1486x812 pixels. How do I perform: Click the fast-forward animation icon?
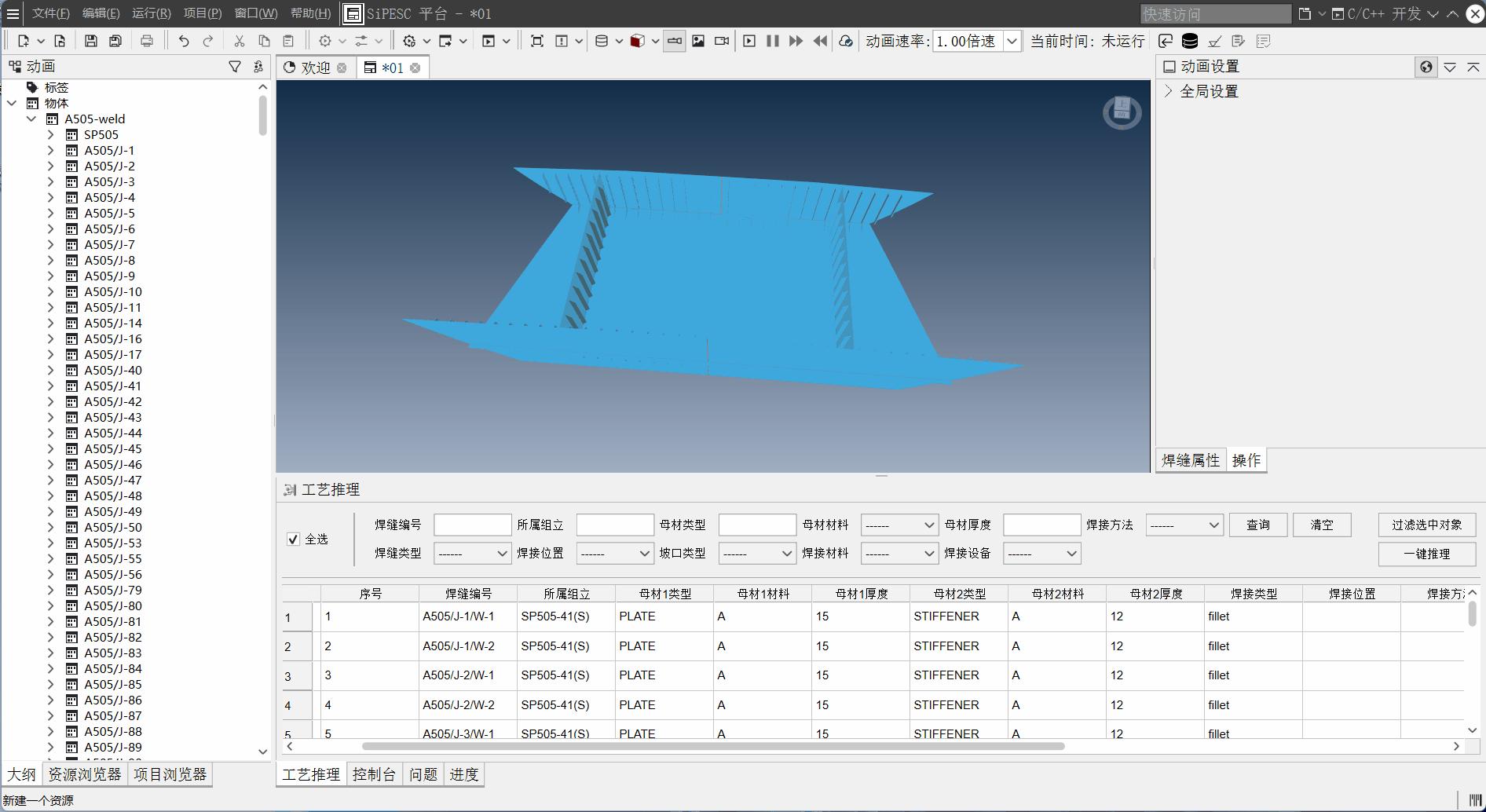tap(796, 41)
